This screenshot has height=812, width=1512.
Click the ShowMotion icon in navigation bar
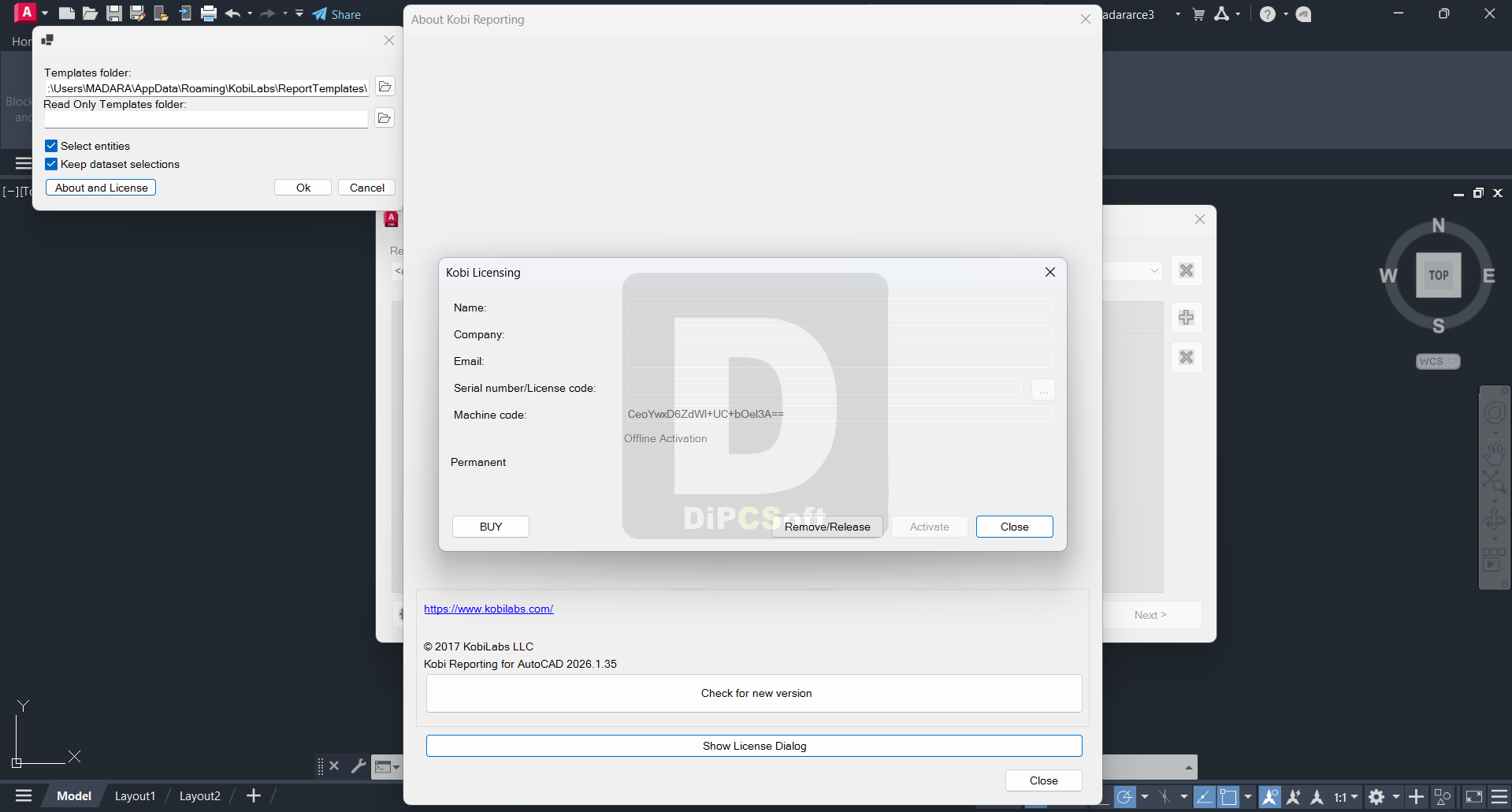pos(1493,560)
